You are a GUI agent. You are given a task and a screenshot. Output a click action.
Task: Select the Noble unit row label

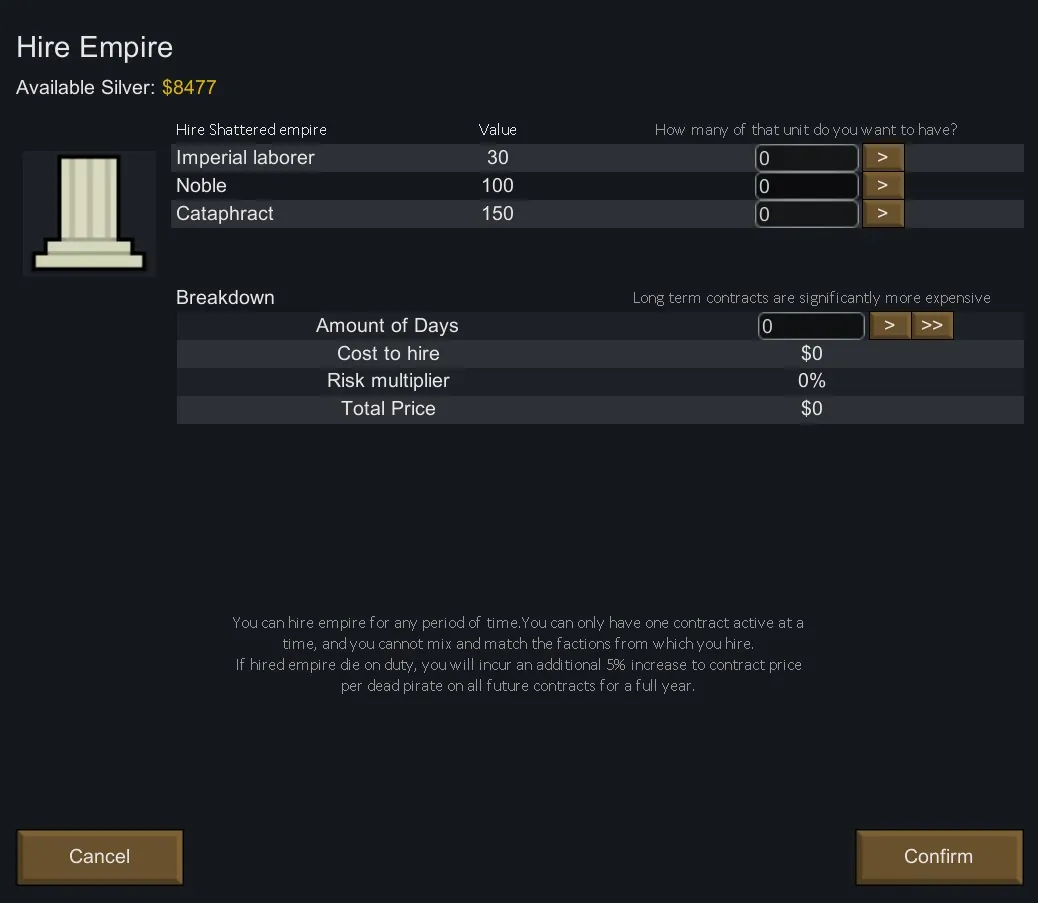point(201,186)
